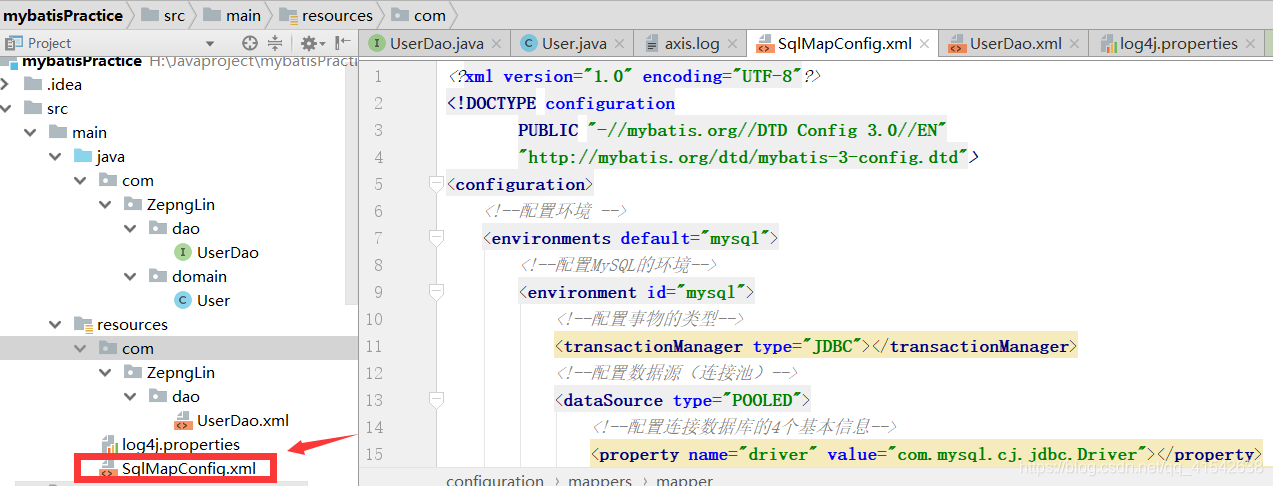Click resources in the navigation breadcrumb

pyautogui.click(x=337, y=15)
